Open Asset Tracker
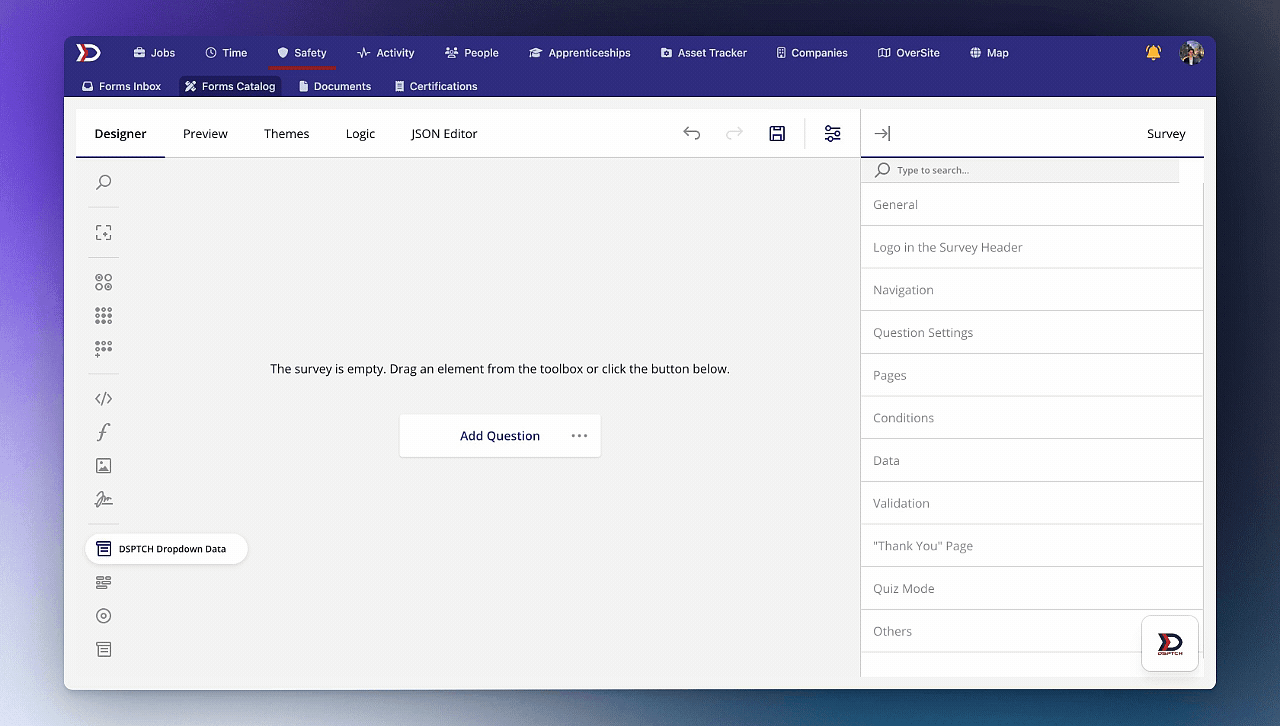This screenshot has height=726, width=1280. (704, 53)
